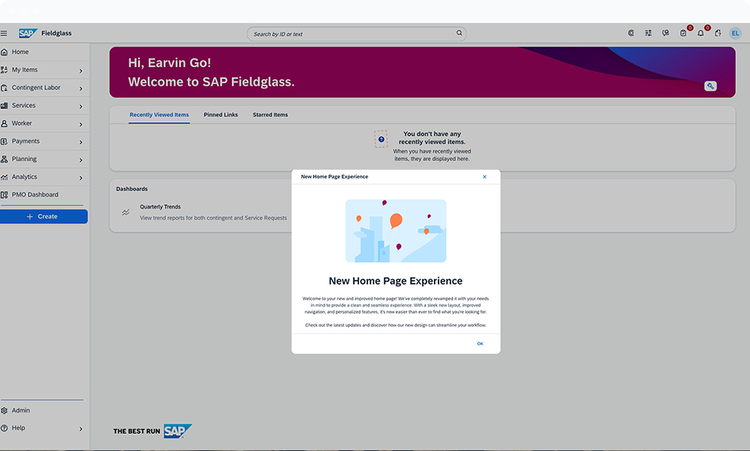Switch to the Starred Items tab
This screenshot has width=750, height=451.
(270, 115)
